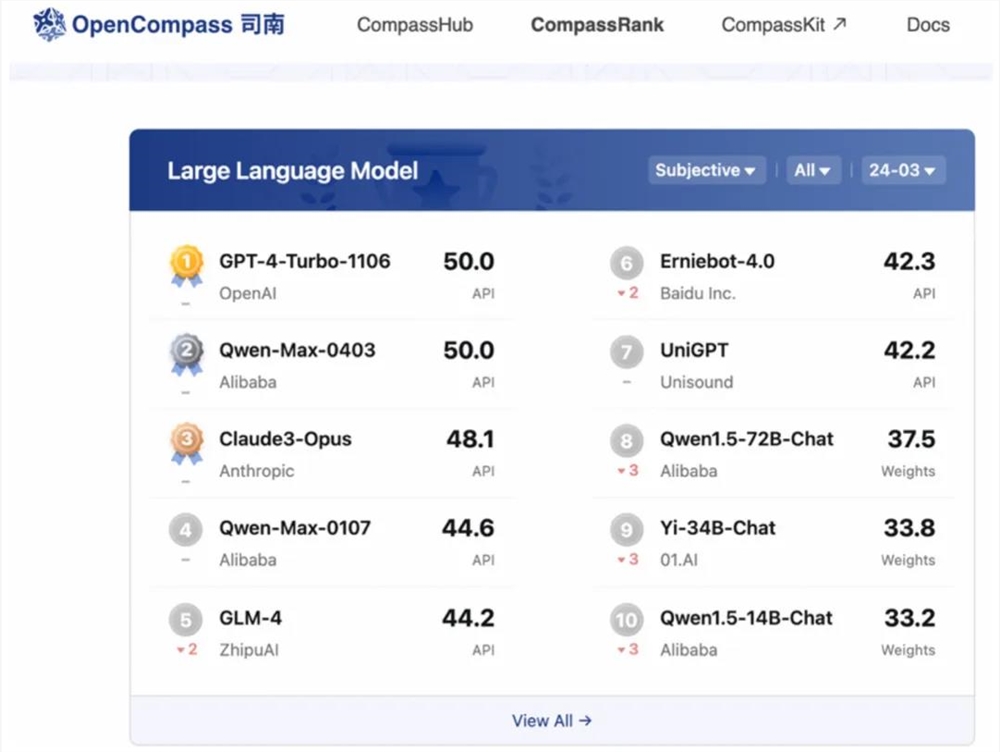Click the ▾3 change marker for Qwen1.5-72B-Chat
The width and height of the screenshot is (1000, 752).
(626, 470)
